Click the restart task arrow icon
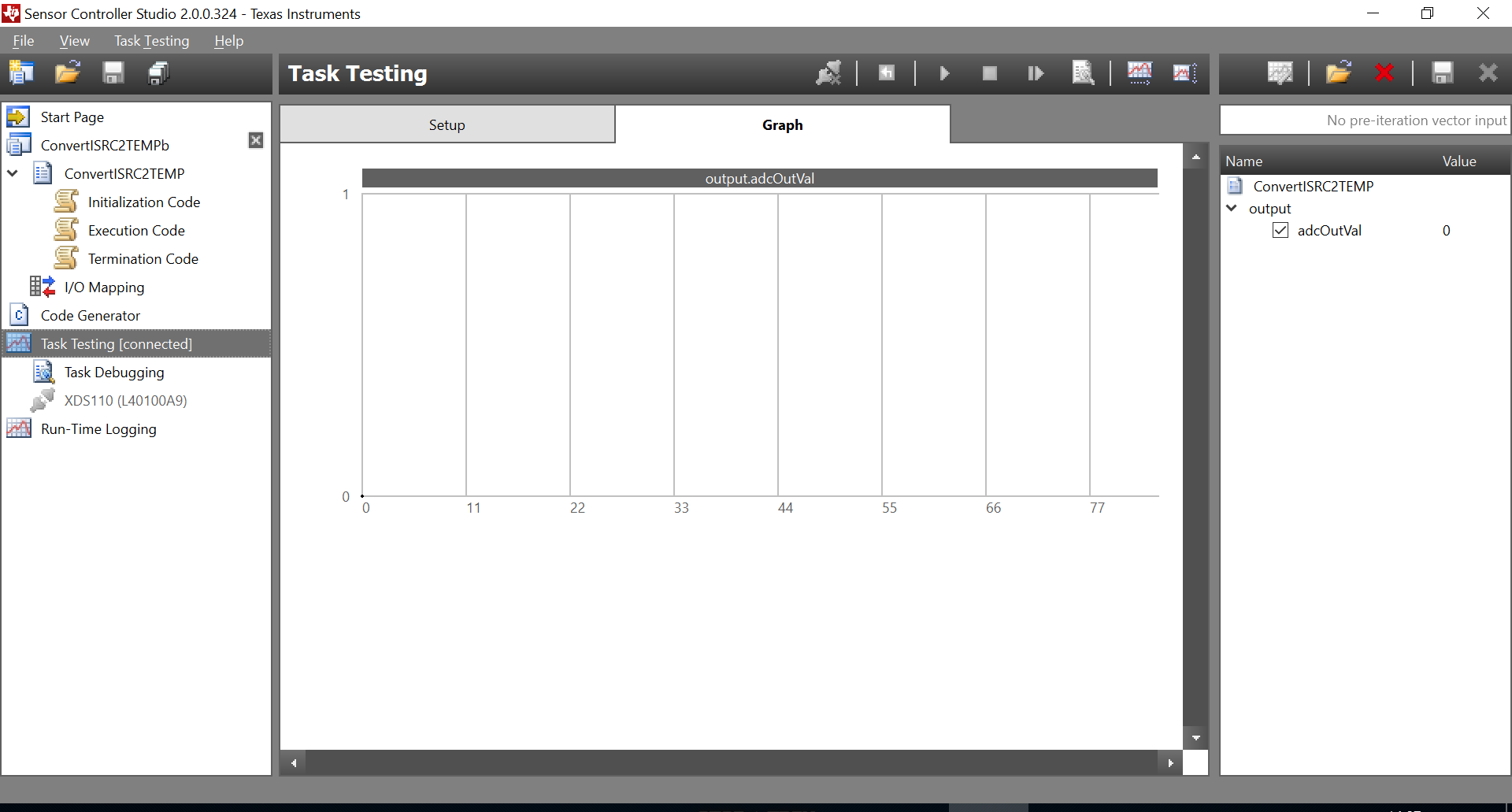The height and width of the screenshot is (812, 1512). (887, 73)
